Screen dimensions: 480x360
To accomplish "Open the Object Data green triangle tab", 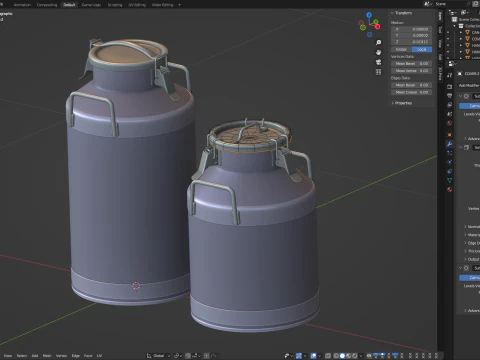I will (x=449, y=180).
